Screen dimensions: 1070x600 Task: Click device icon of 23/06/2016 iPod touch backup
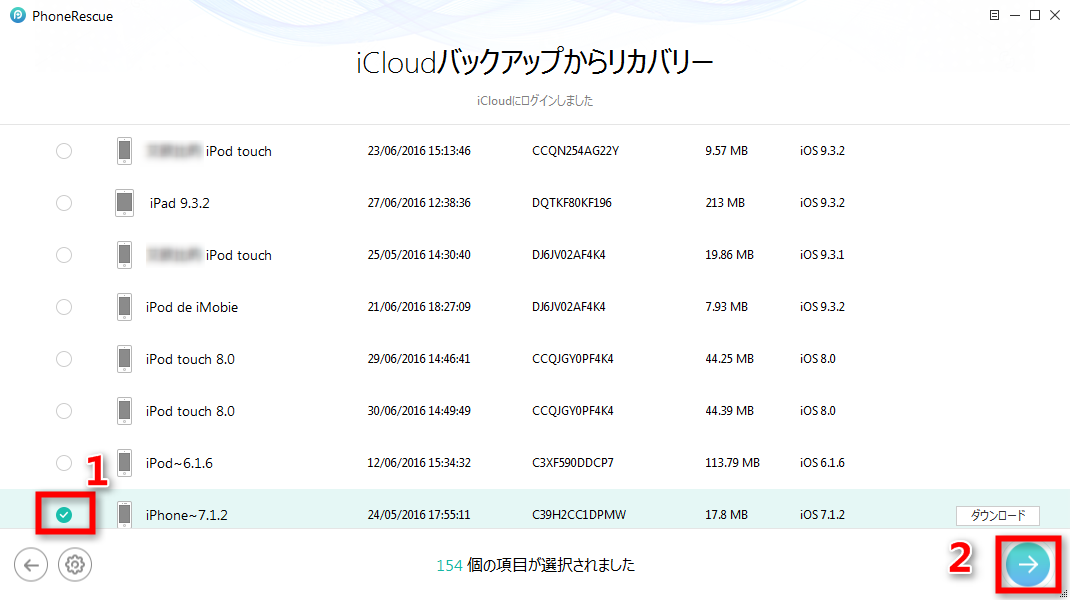coord(124,151)
